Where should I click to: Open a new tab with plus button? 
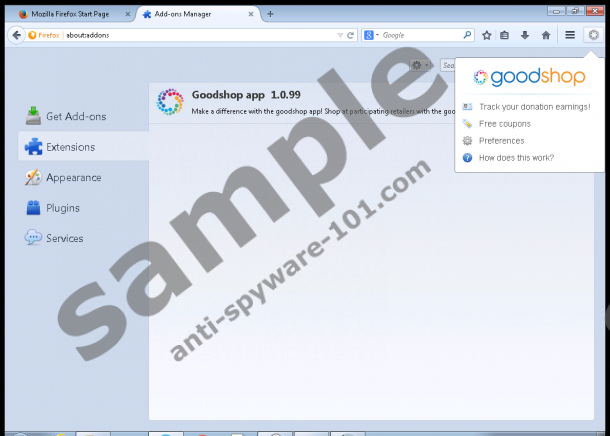point(270,14)
